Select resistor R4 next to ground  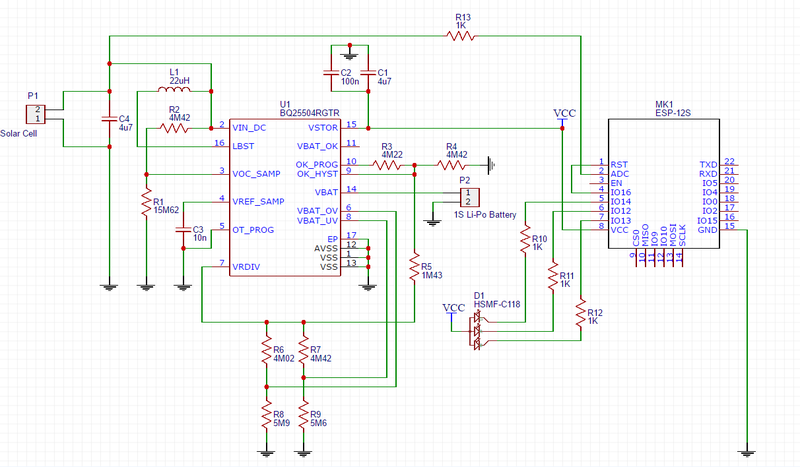pos(455,162)
